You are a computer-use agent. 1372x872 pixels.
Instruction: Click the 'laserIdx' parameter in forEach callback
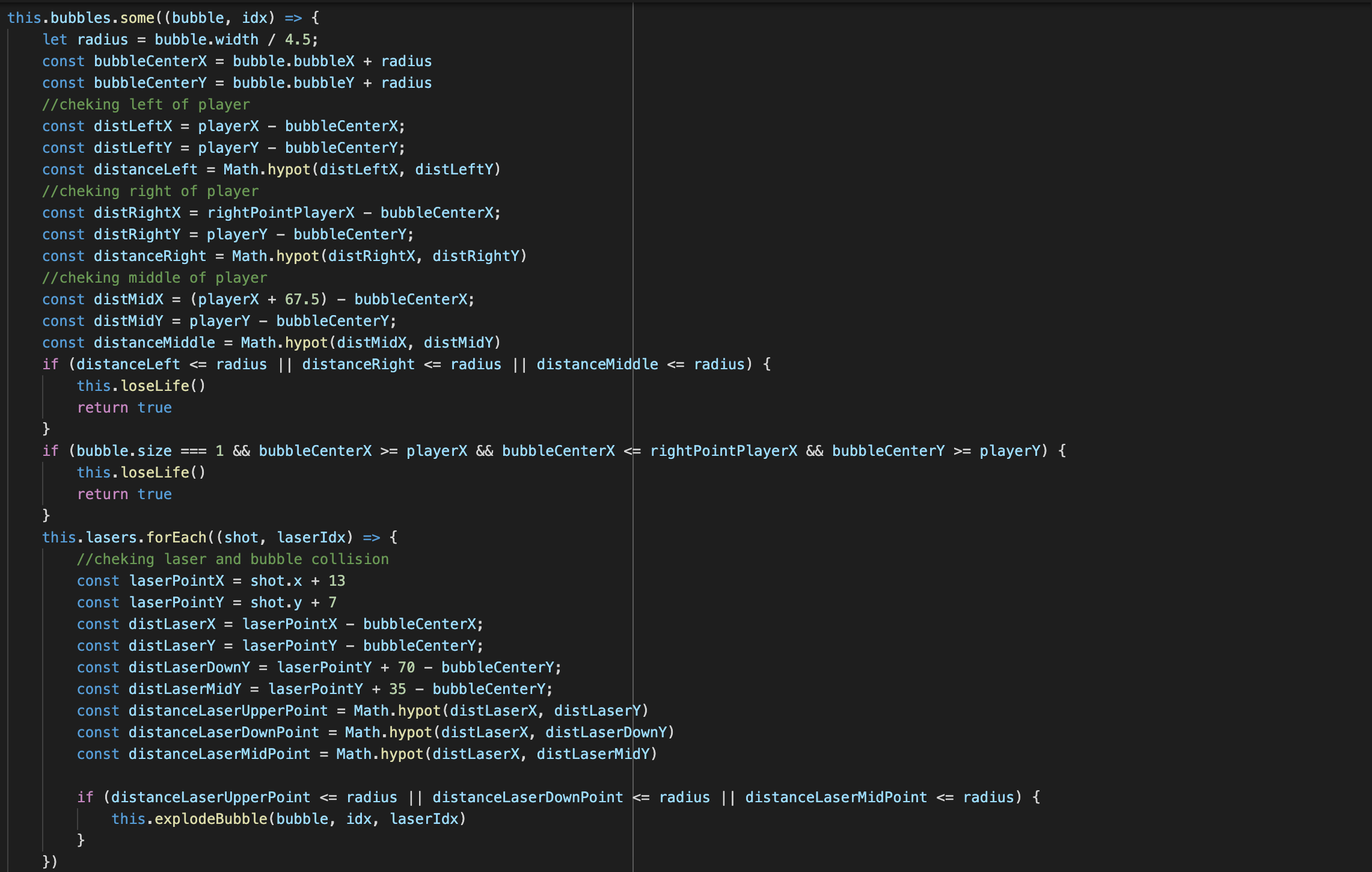[x=311, y=538]
